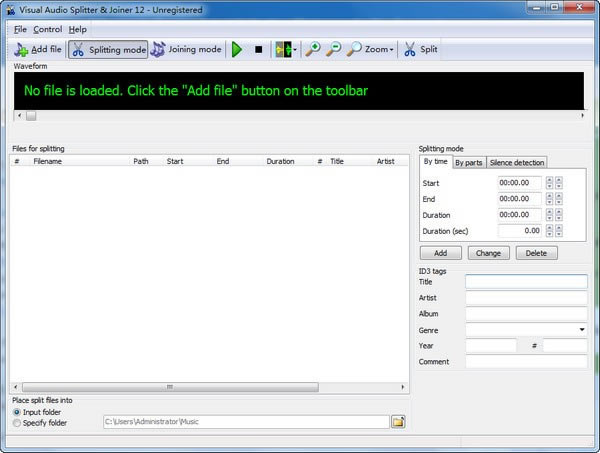
Task: Click the End time field
Action: (x=519, y=199)
